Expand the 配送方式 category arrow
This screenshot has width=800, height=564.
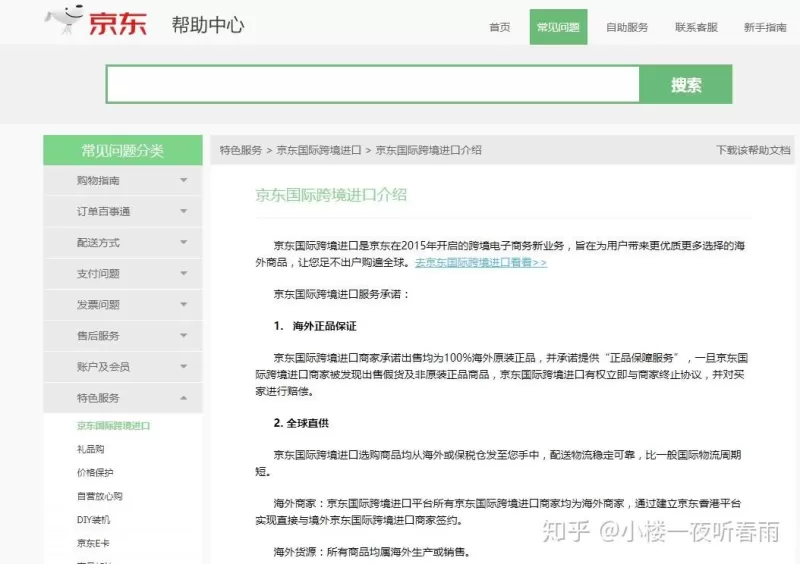coord(184,242)
